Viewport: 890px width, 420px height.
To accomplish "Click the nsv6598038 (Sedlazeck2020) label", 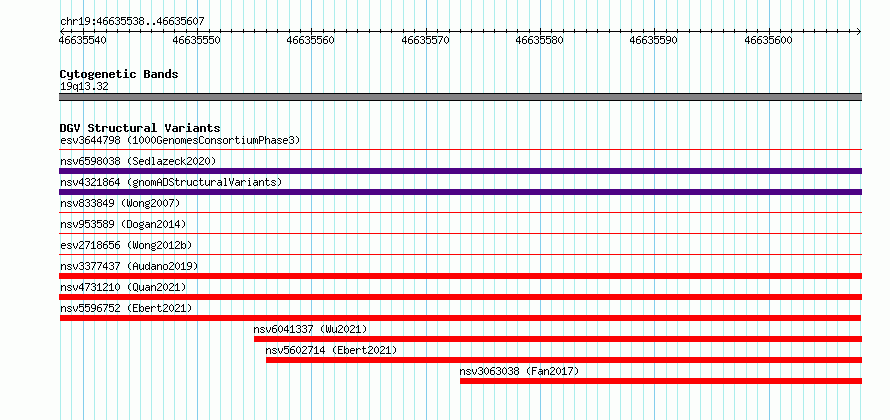I will point(138,161).
